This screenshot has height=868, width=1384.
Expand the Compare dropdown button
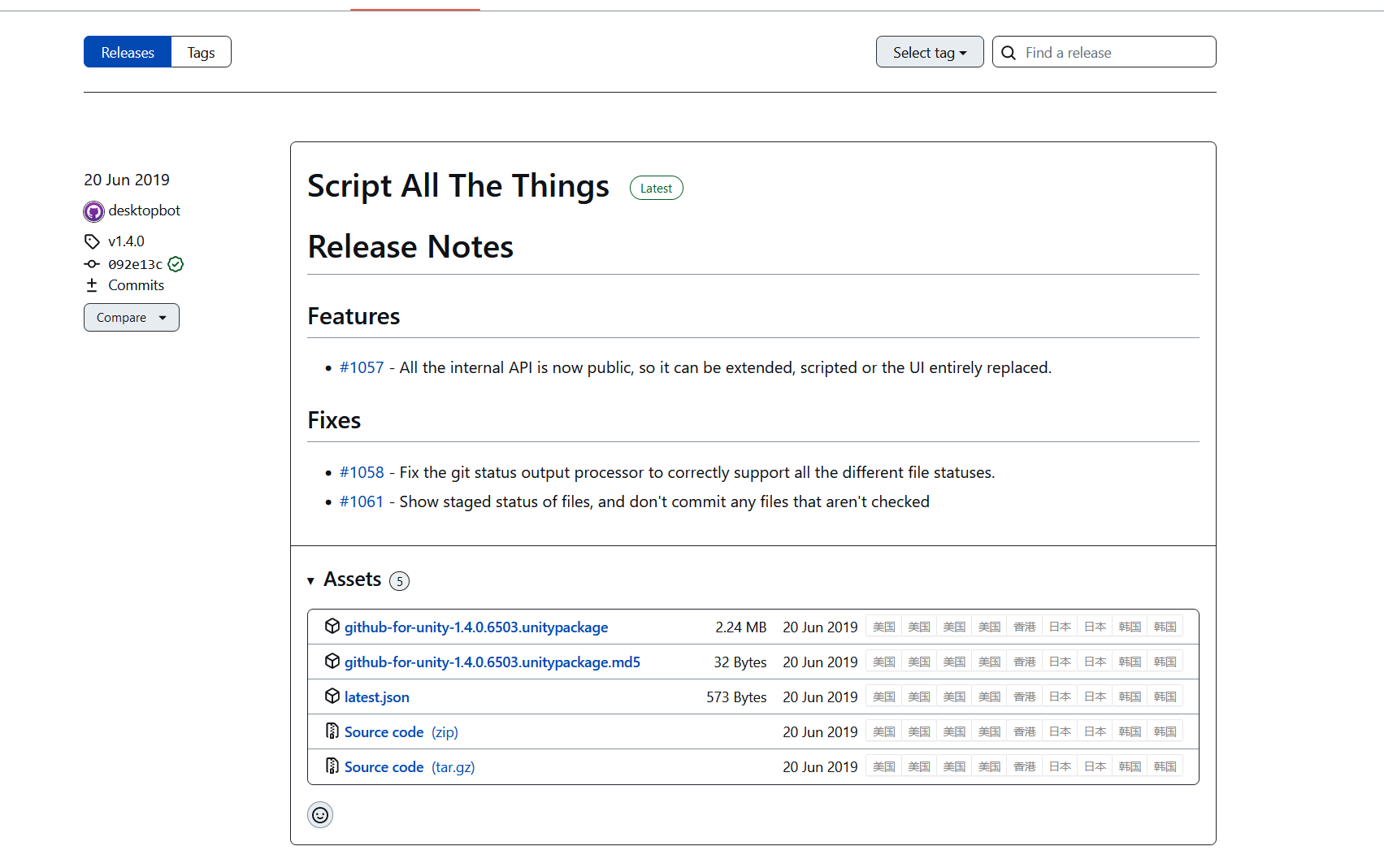pos(132,318)
